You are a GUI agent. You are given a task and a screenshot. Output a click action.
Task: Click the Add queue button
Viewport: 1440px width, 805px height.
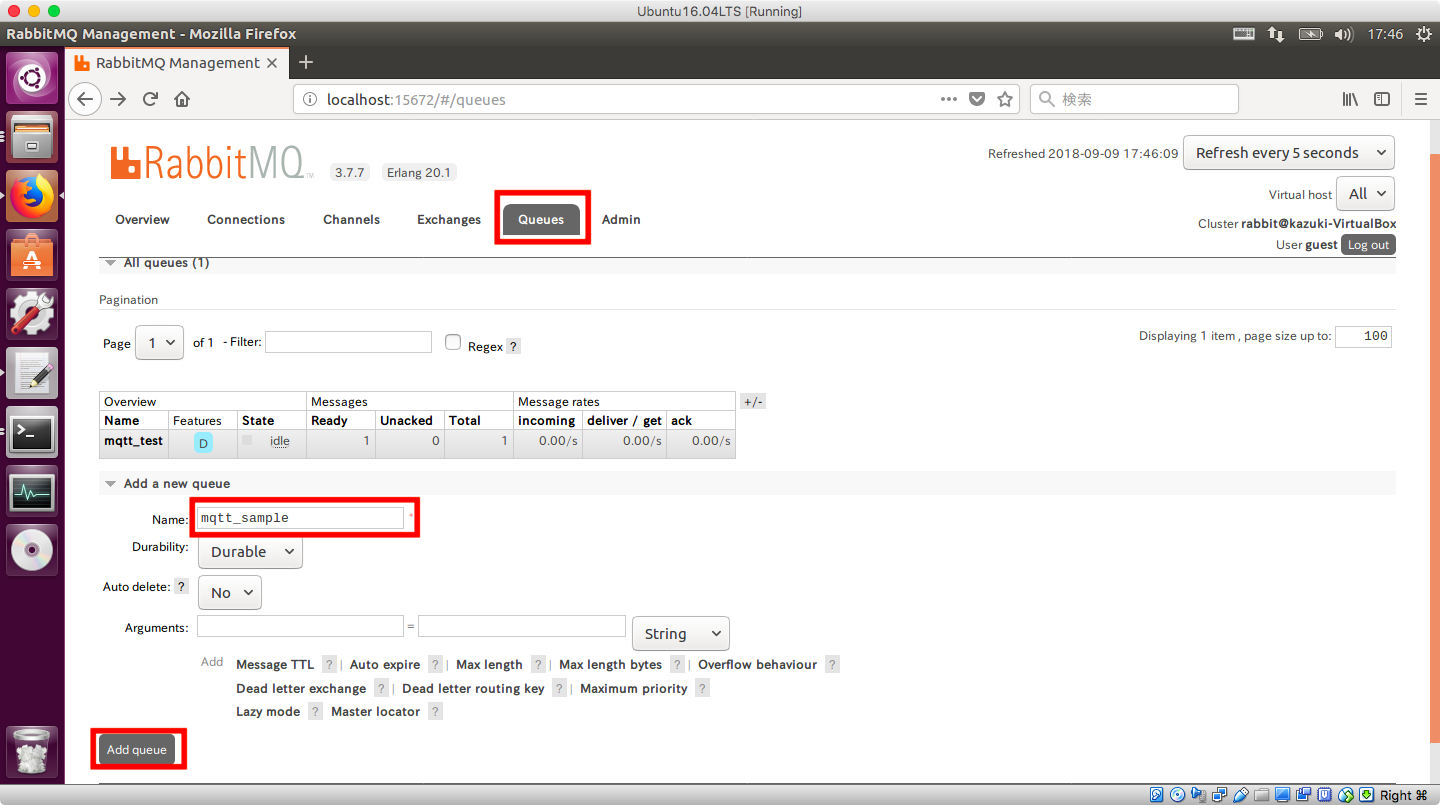tap(137, 749)
